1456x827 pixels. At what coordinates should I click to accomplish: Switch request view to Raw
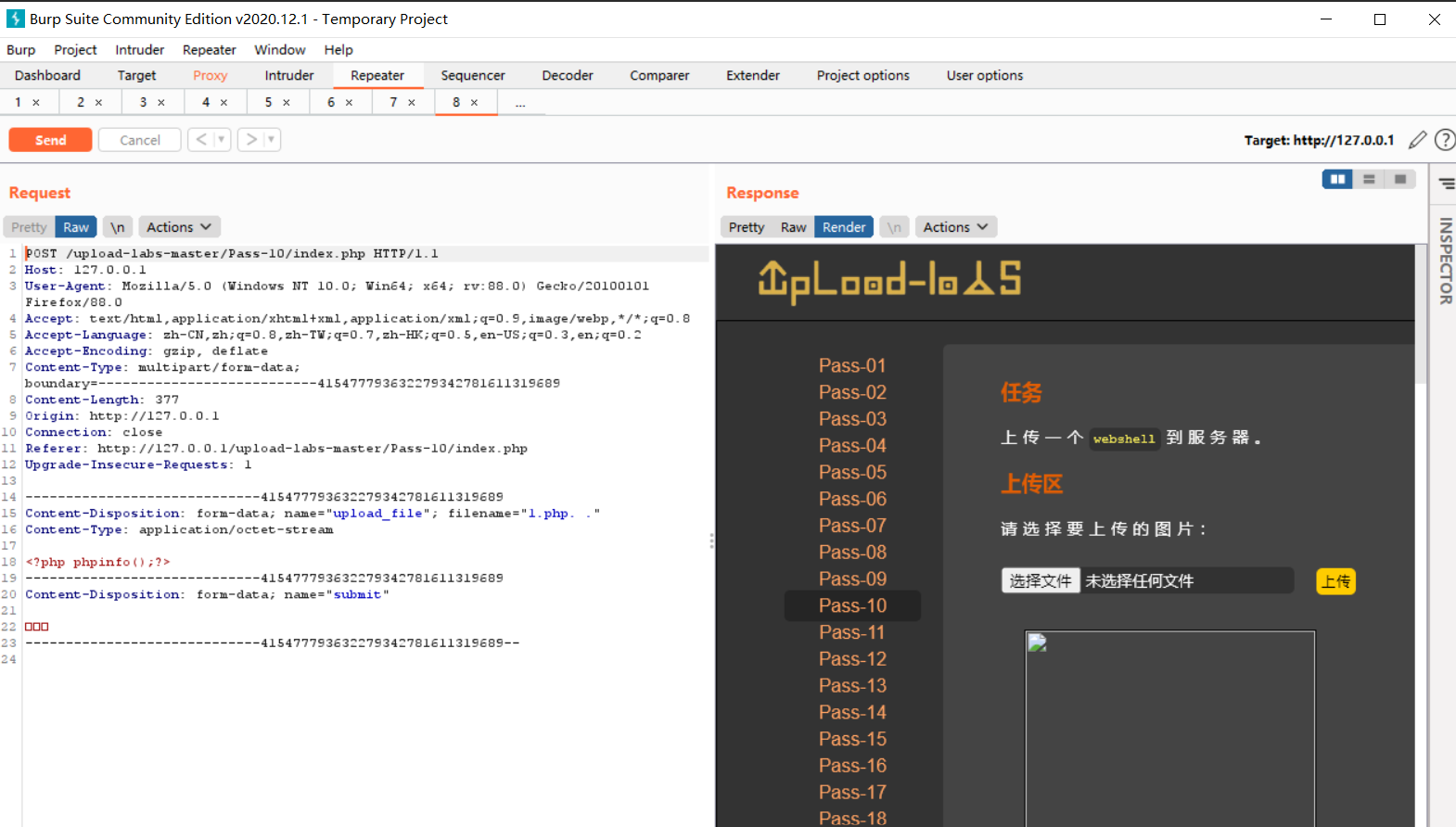[76, 227]
